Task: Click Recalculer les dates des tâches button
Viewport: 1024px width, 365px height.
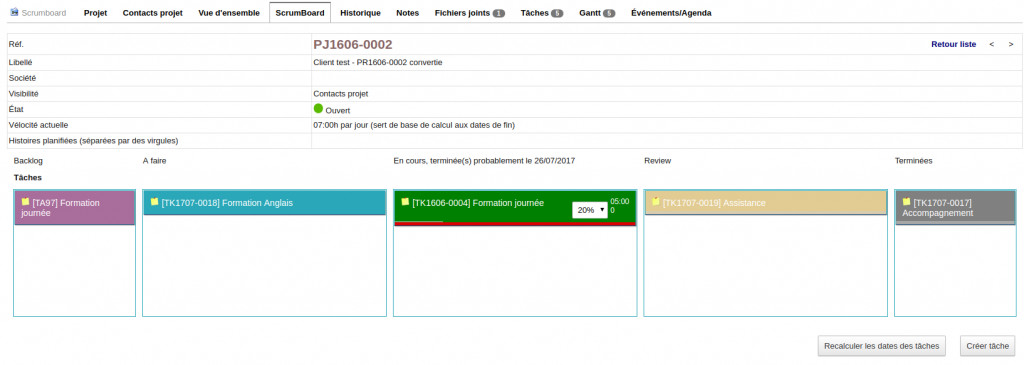Action: click(882, 345)
